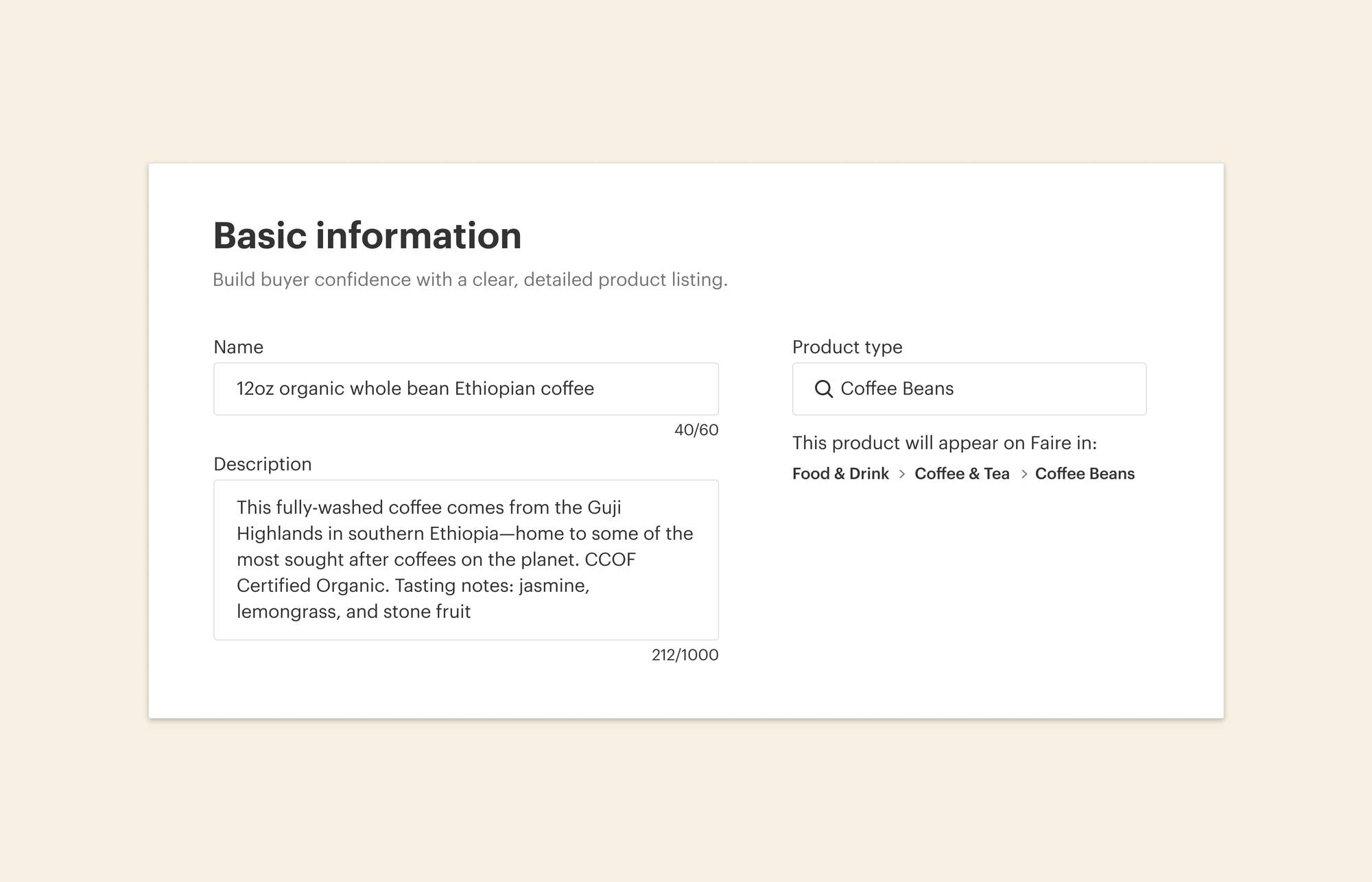Viewport: 1372px width, 882px height.
Task: Click the Product type label
Action: pos(847,347)
